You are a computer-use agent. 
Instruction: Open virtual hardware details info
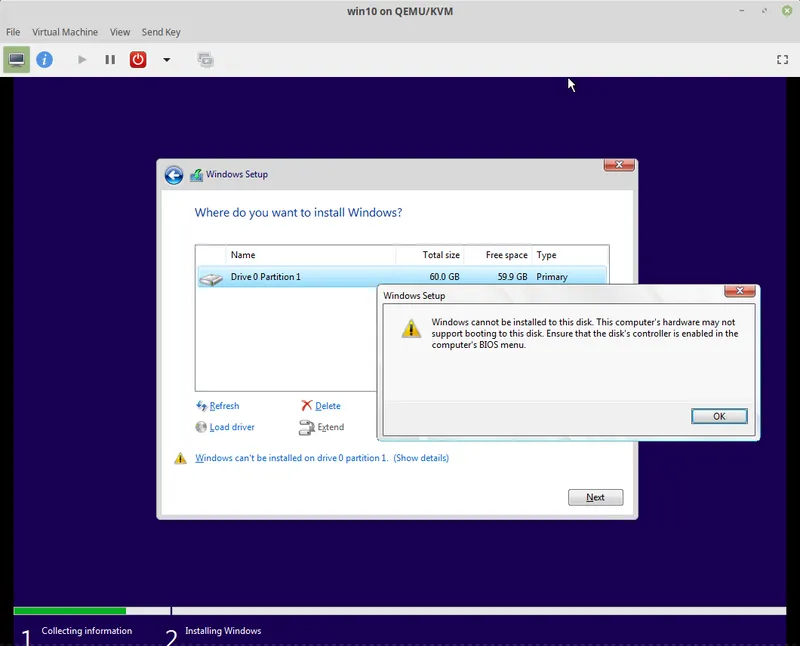coord(44,60)
